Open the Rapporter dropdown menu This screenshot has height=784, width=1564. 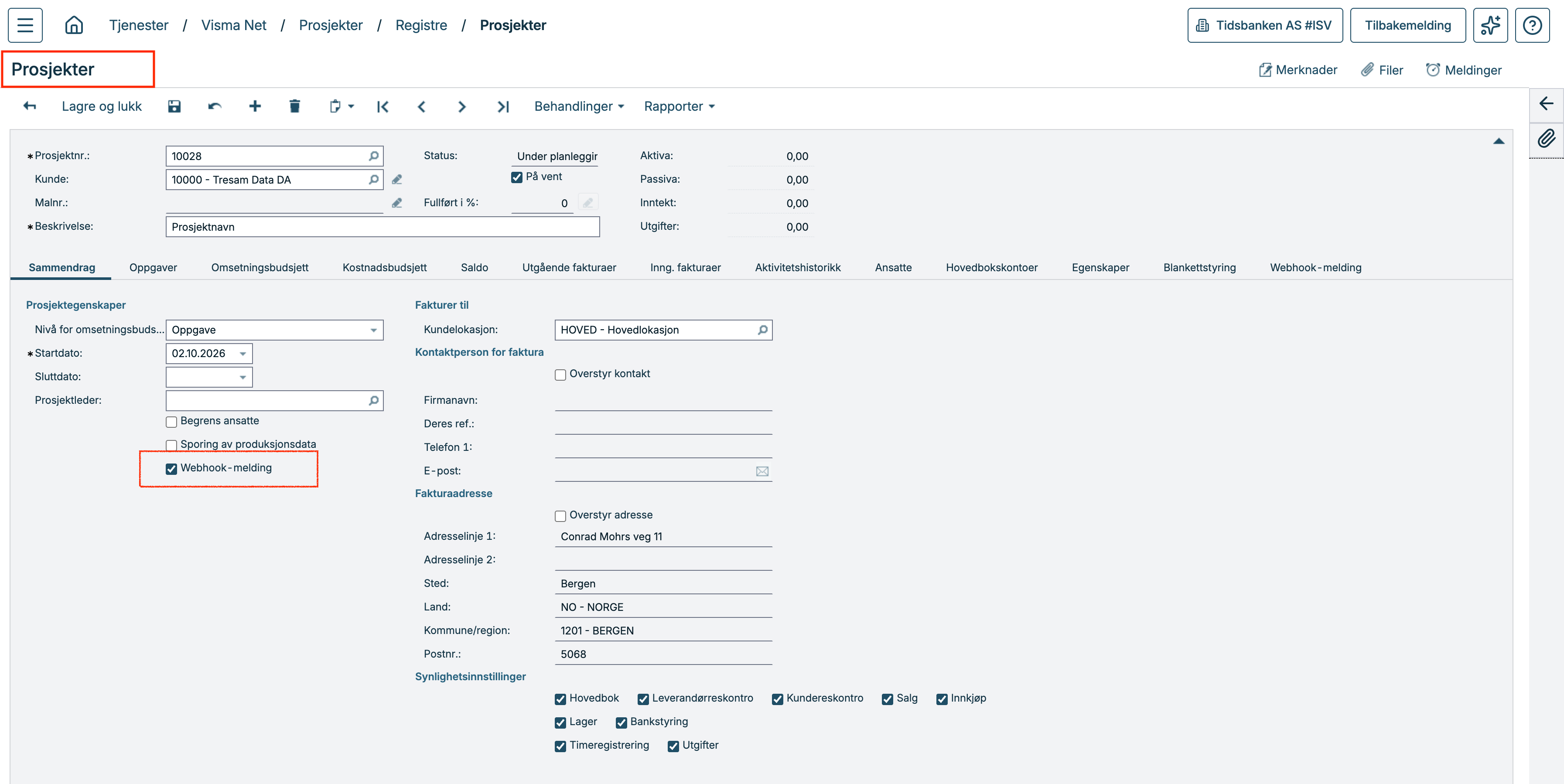coord(680,106)
